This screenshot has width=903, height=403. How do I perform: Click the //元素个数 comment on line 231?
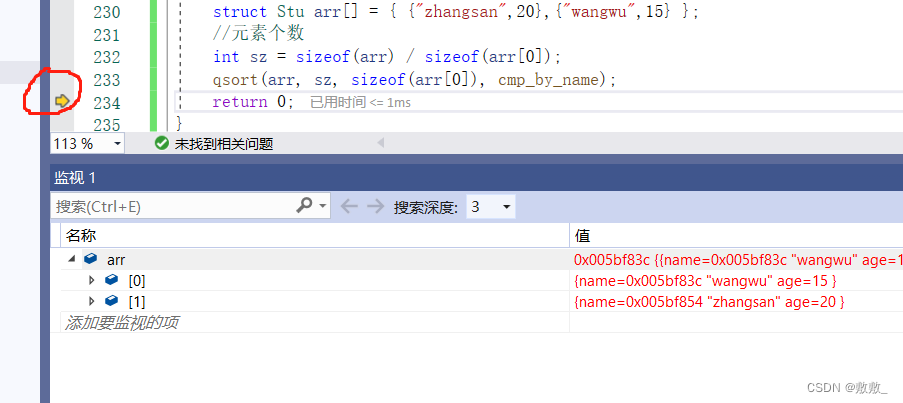tap(258, 34)
